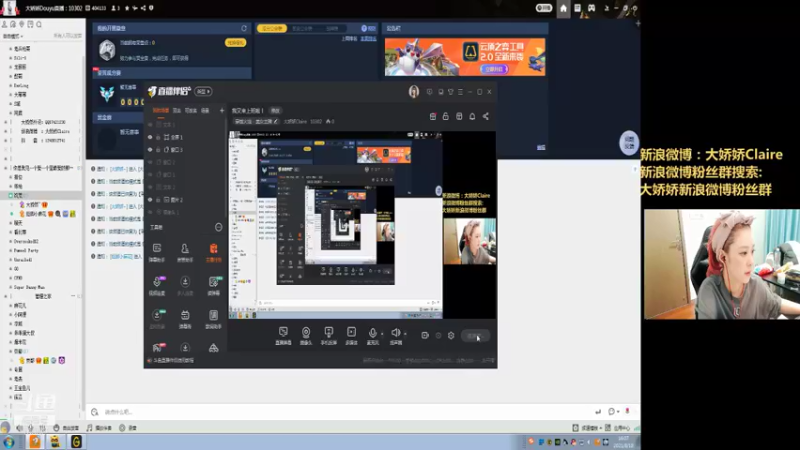Click the home icon in the top bar
Viewport: 800px width, 450px height.
pyautogui.click(x=563, y=8)
